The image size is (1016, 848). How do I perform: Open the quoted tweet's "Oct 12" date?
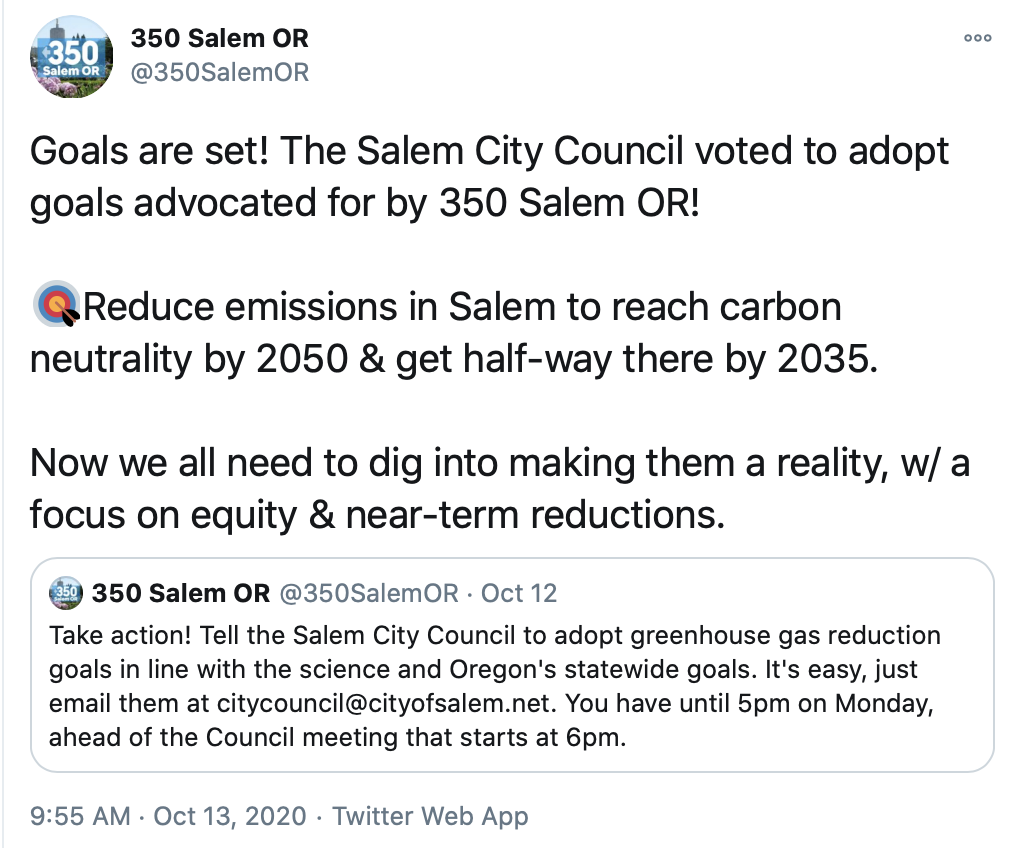tap(519, 593)
